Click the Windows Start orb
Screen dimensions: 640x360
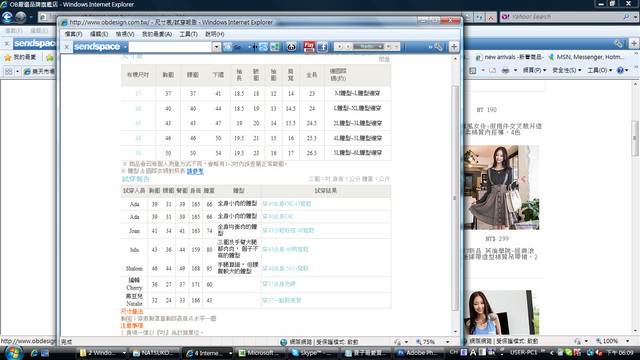(x=13, y=352)
